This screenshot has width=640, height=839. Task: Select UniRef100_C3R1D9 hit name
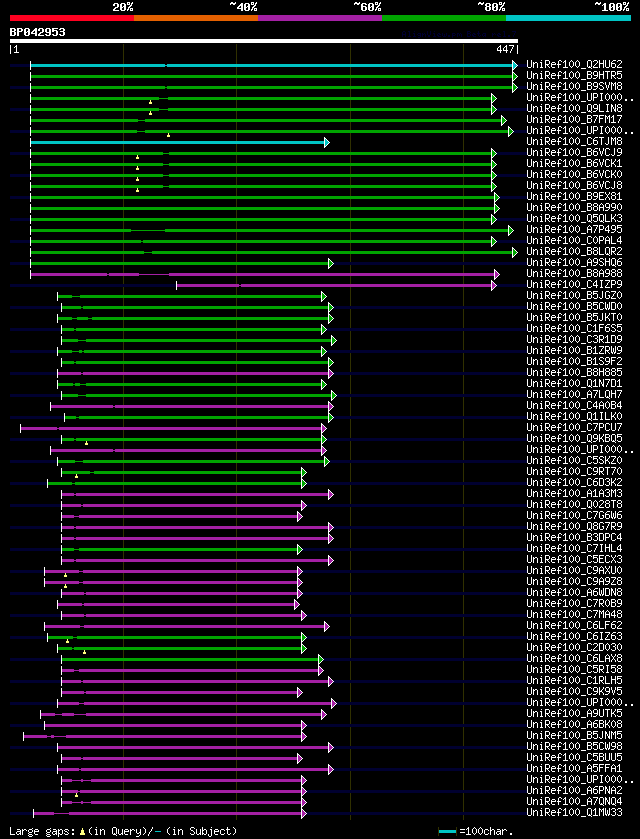click(x=574, y=340)
